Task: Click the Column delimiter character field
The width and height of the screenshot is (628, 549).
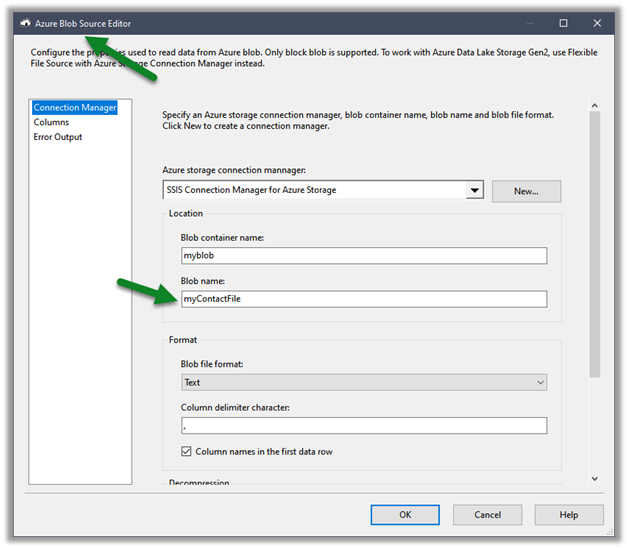Action: pyautogui.click(x=363, y=426)
